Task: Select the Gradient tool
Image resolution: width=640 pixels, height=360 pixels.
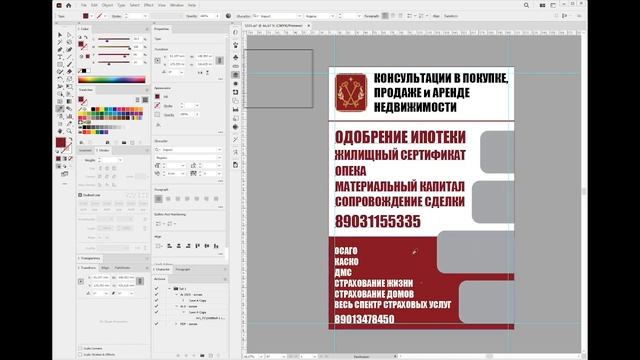Action: pyautogui.click(x=69, y=101)
